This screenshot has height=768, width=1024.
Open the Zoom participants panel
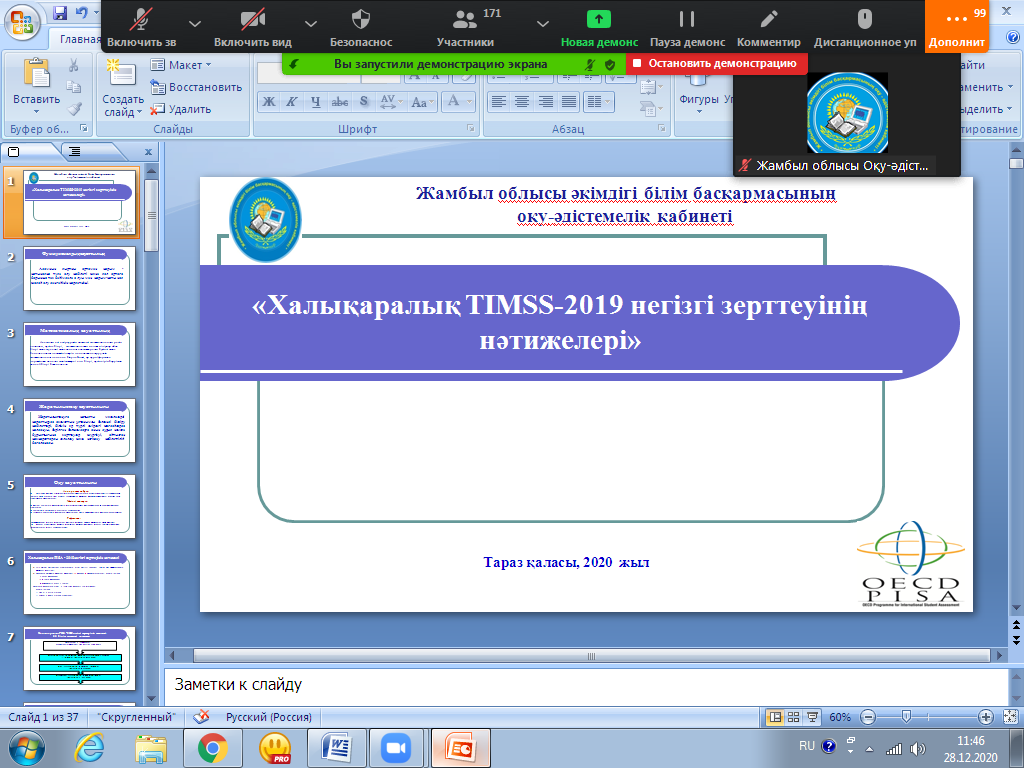click(465, 26)
